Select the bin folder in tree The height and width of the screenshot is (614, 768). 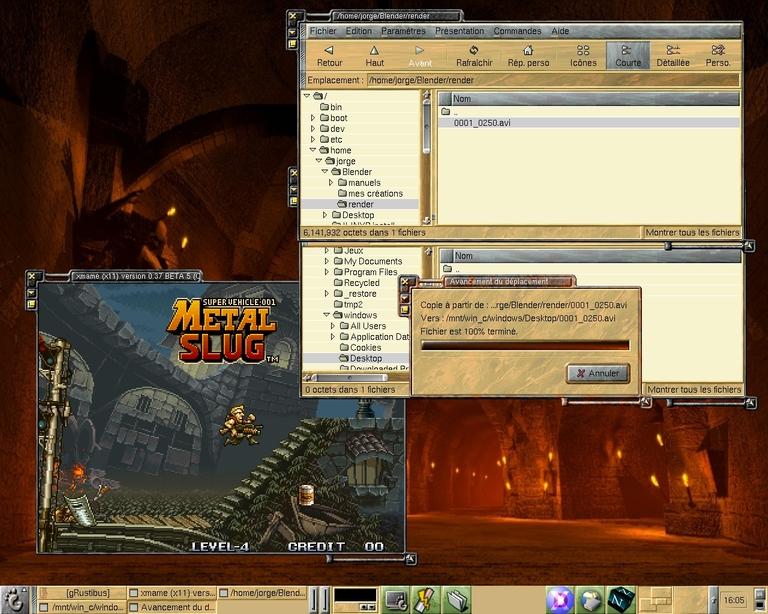(x=331, y=107)
